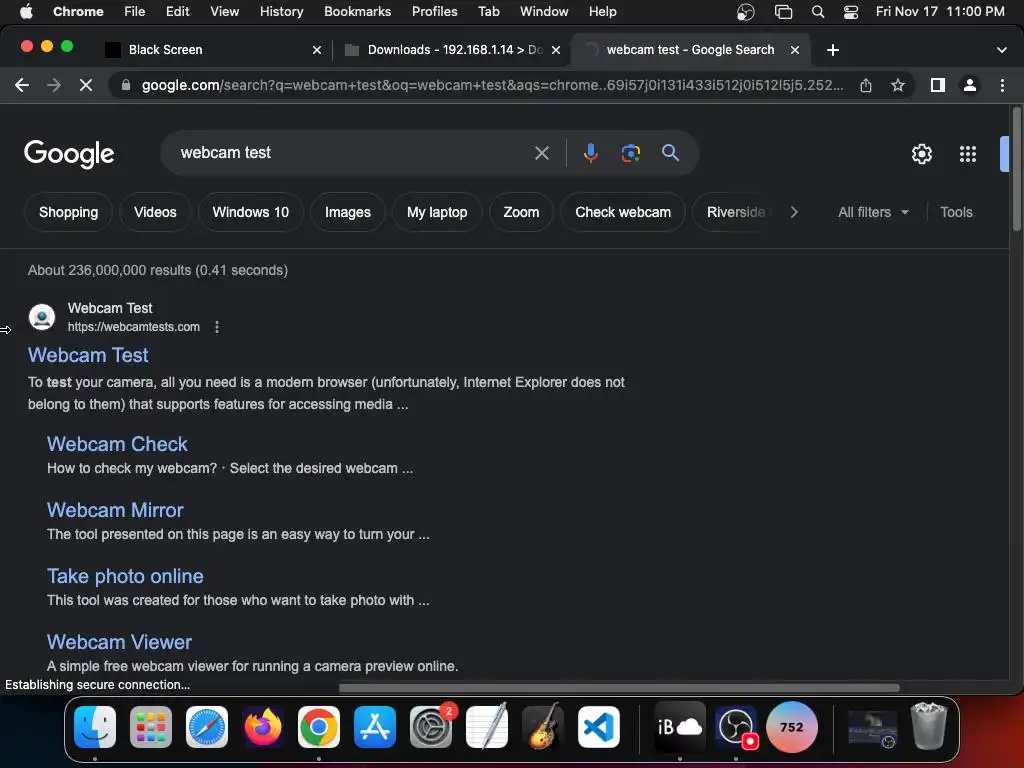Open Google quick settings gear
Viewport: 1024px width, 768px height.
point(921,154)
